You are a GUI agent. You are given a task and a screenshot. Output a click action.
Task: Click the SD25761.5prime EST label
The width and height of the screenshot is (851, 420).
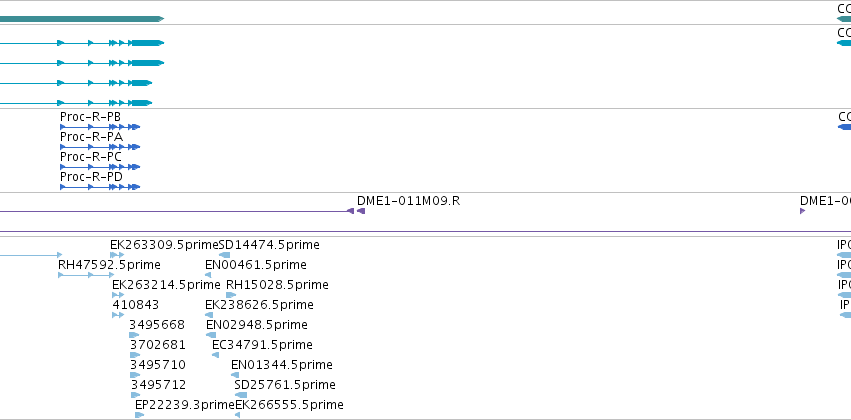[x=285, y=385]
